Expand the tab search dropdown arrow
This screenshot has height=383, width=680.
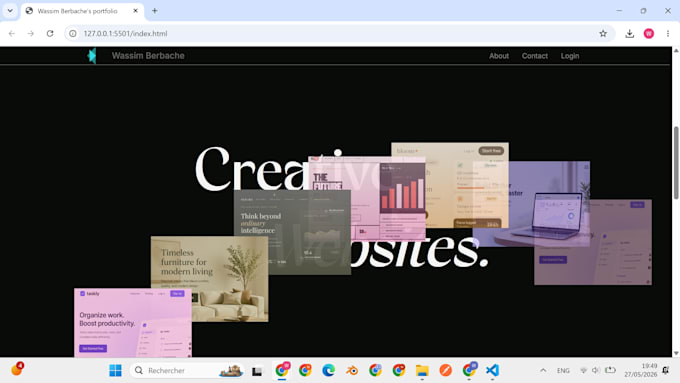(x=10, y=11)
